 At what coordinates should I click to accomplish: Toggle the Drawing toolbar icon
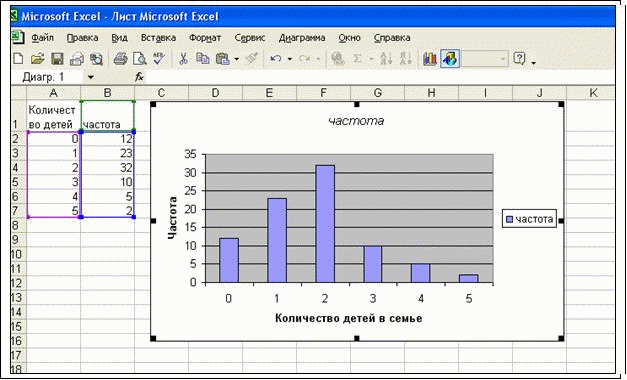pos(450,59)
